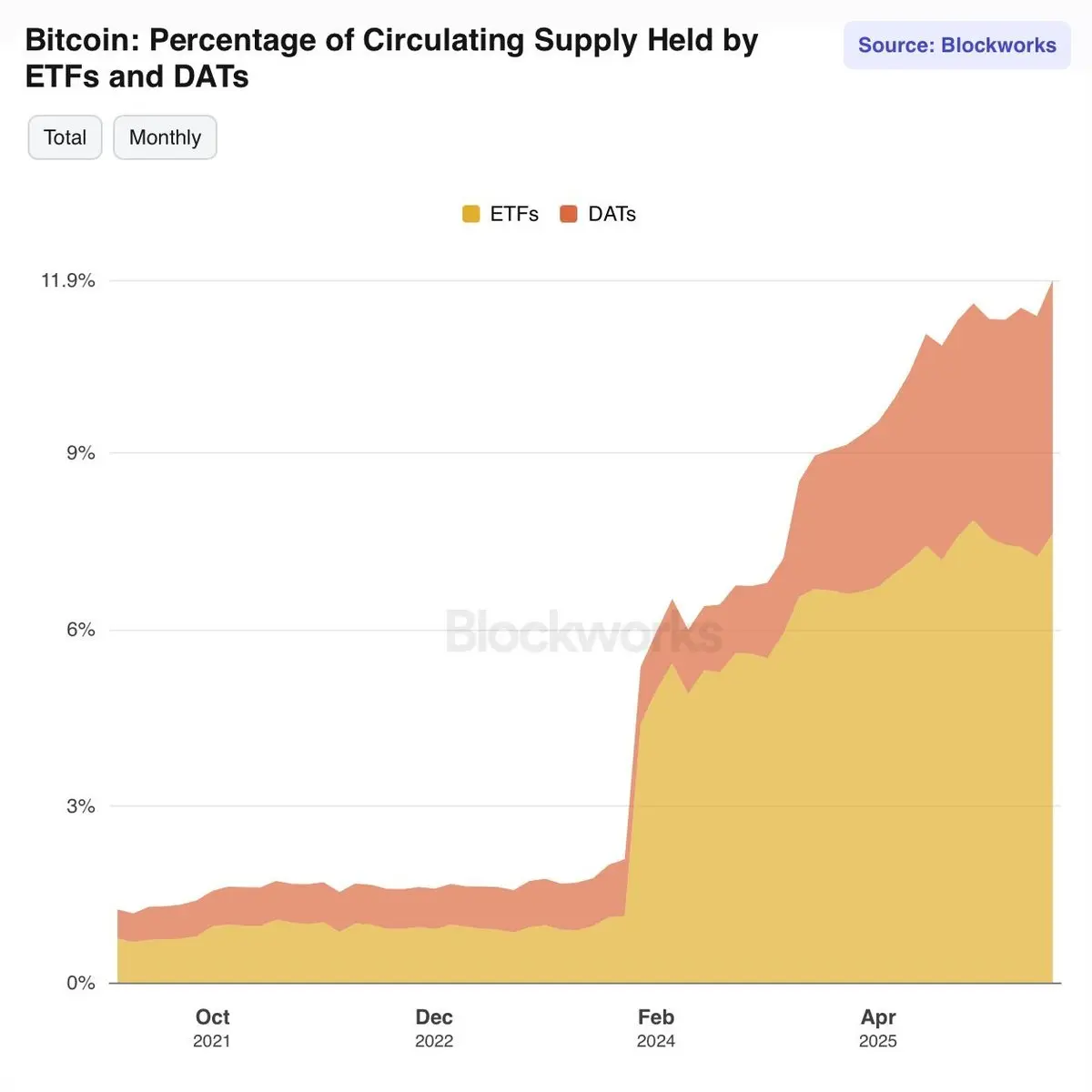Select the Total view button
Screen dimensions: 1092x1092
pyautogui.click(x=65, y=137)
